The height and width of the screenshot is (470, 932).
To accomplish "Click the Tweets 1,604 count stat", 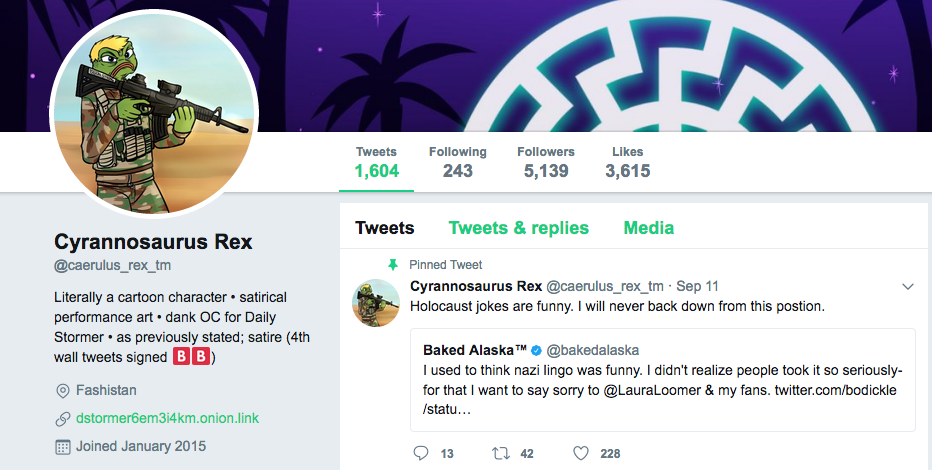I will tap(376, 162).
